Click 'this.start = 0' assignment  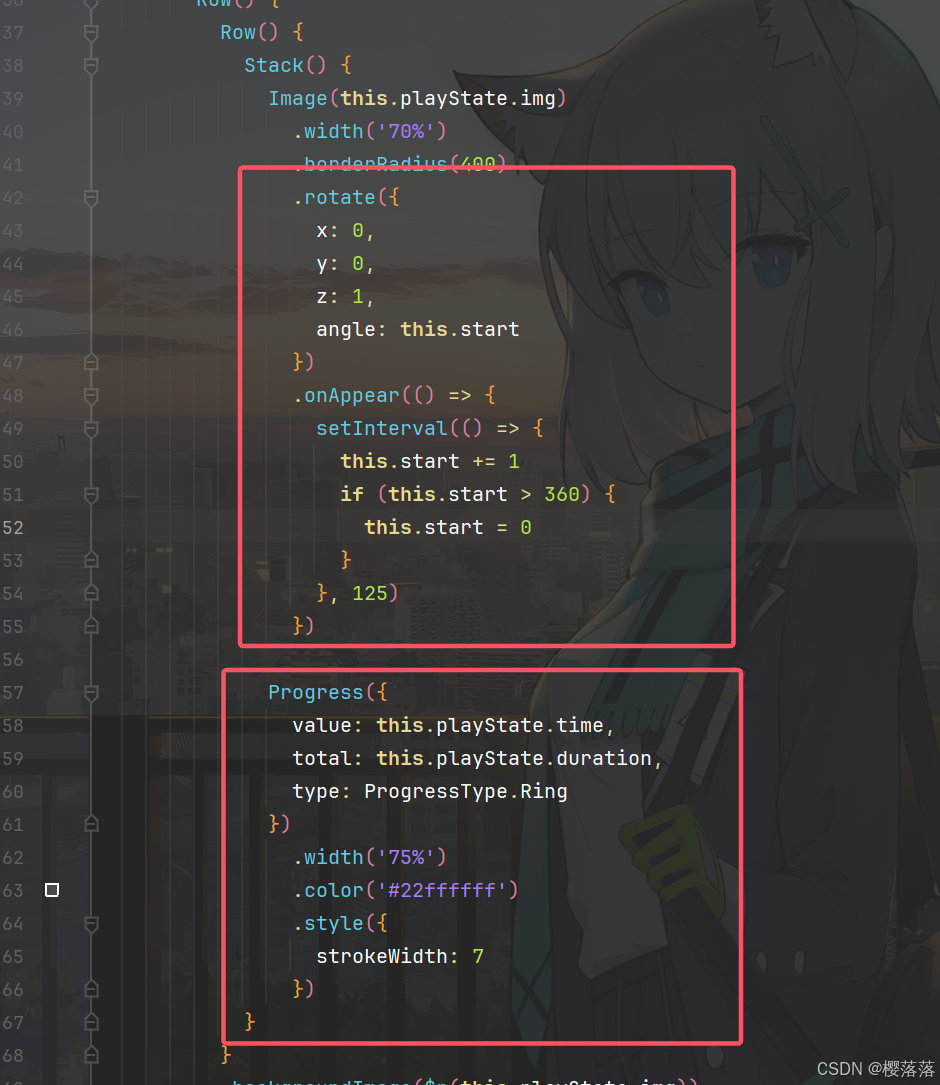[x=448, y=527]
